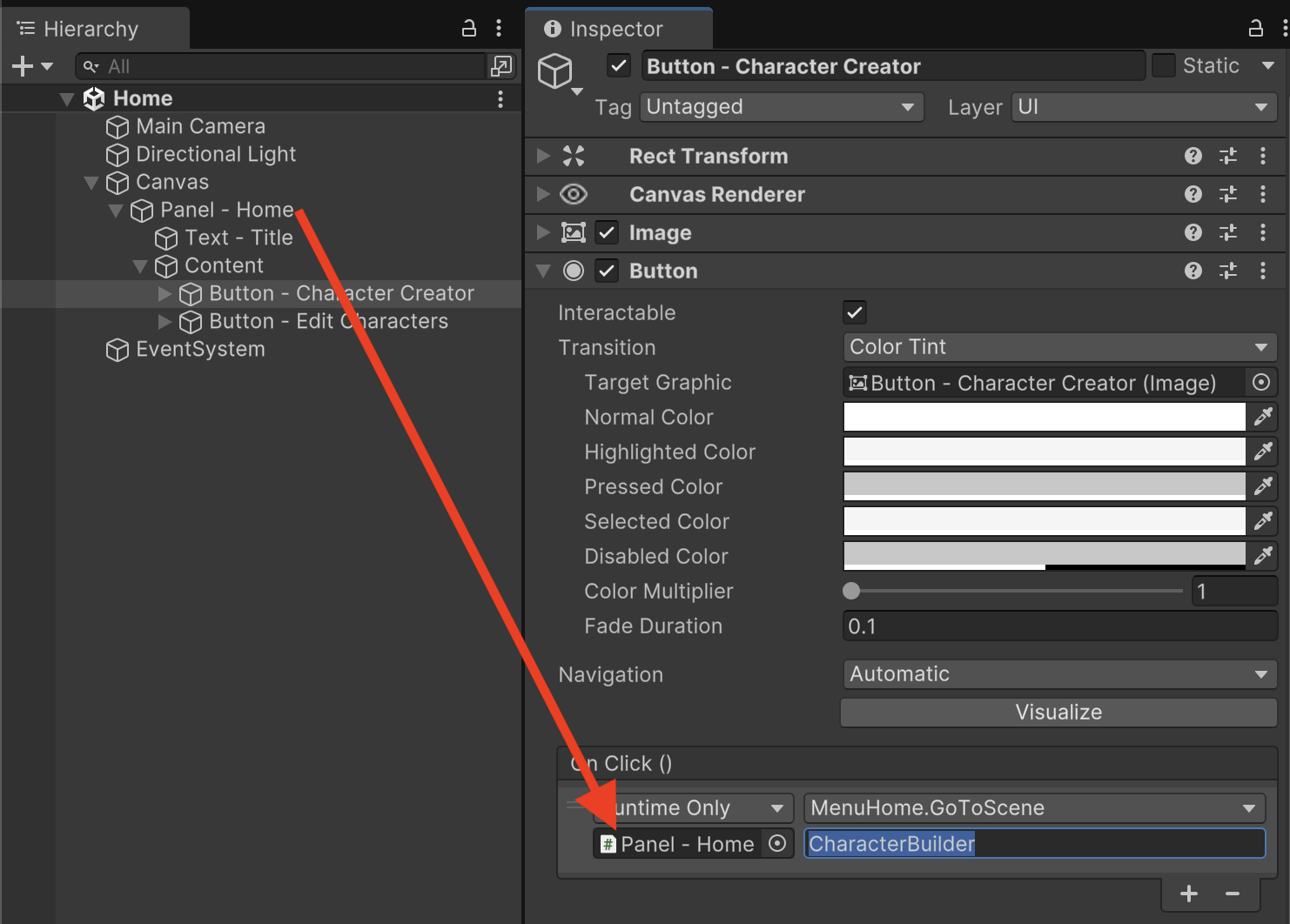Toggle the Interactable checkbox
This screenshot has width=1290, height=924.
pyautogui.click(x=855, y=312)
